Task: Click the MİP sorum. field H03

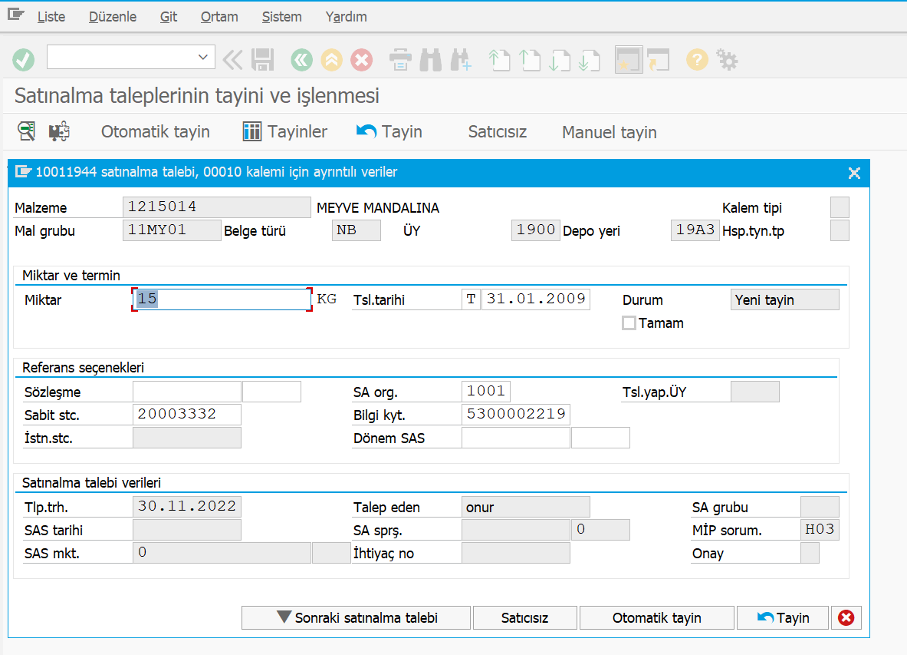Action: click(819, 530)
